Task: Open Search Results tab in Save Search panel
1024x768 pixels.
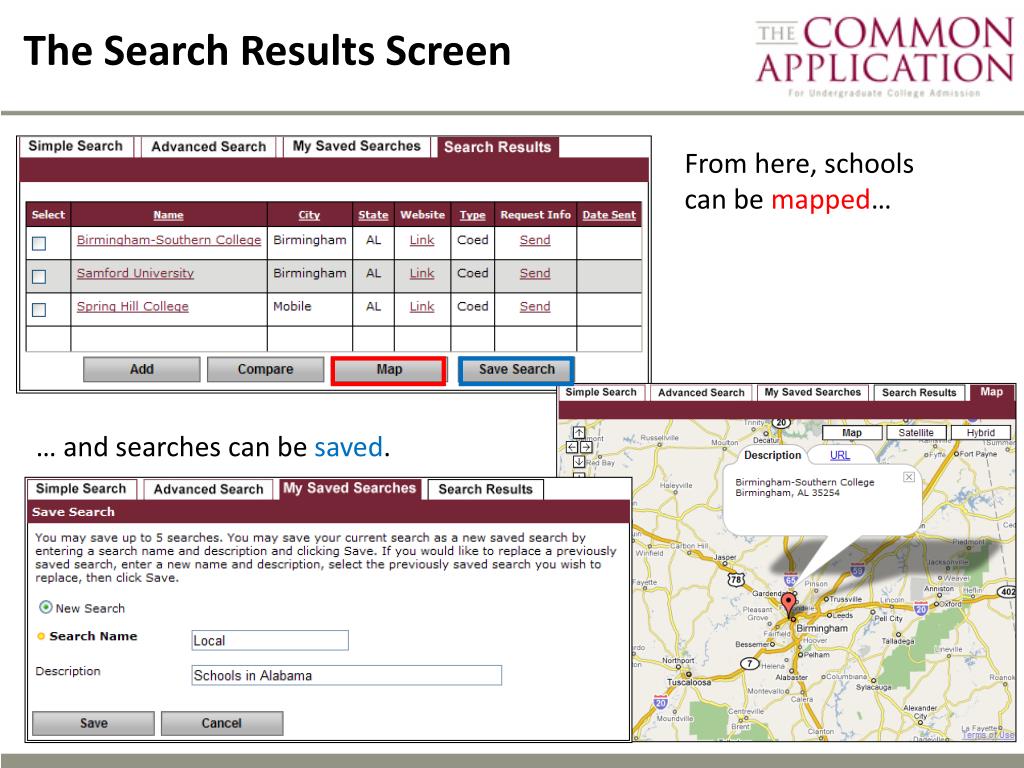Action: click(485, 489)
